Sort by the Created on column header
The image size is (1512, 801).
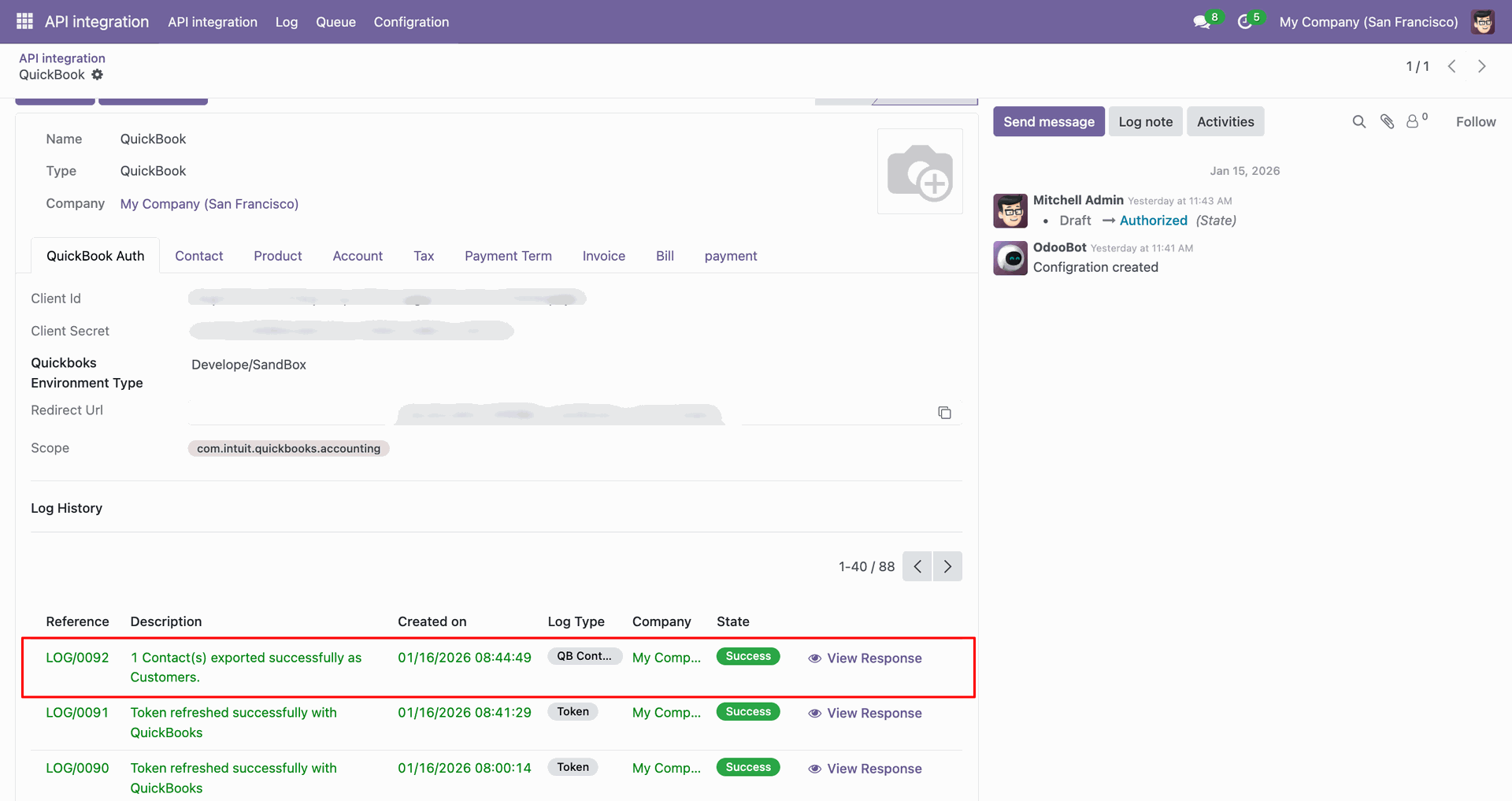(432, 621)
